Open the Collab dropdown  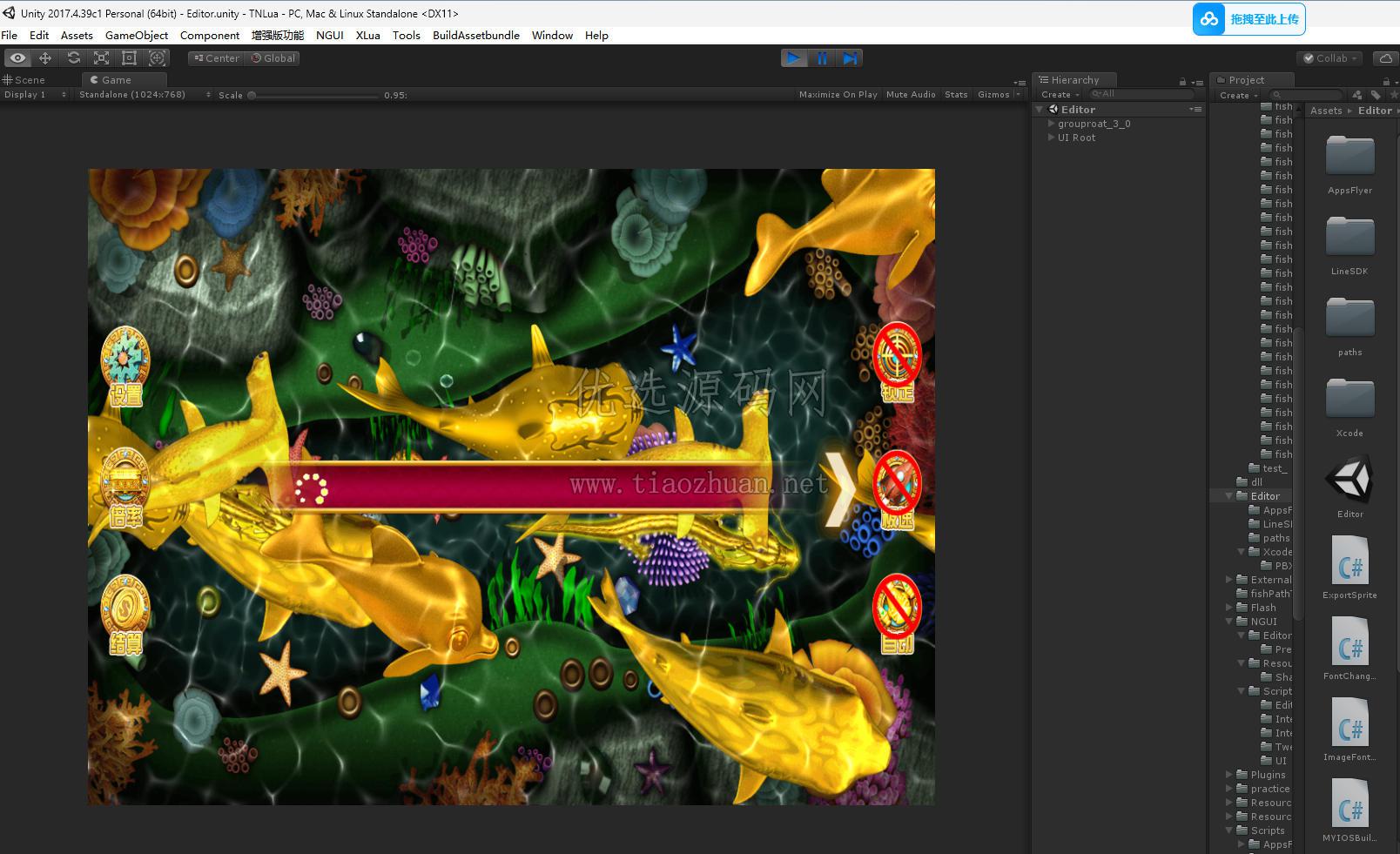1331,58
